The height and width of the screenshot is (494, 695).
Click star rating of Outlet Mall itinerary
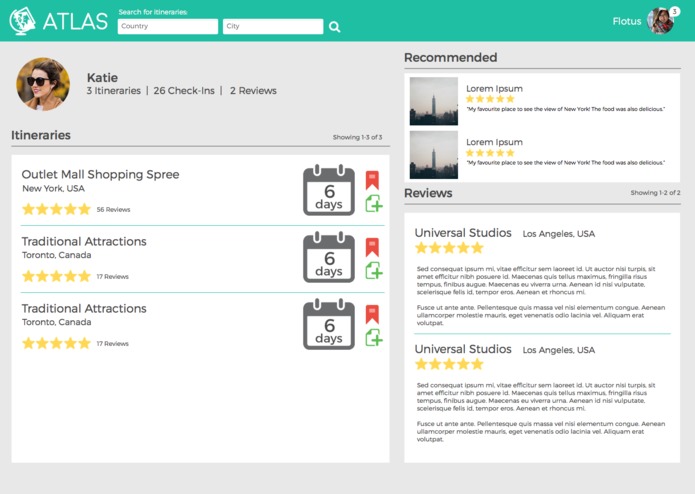[56, 209]
